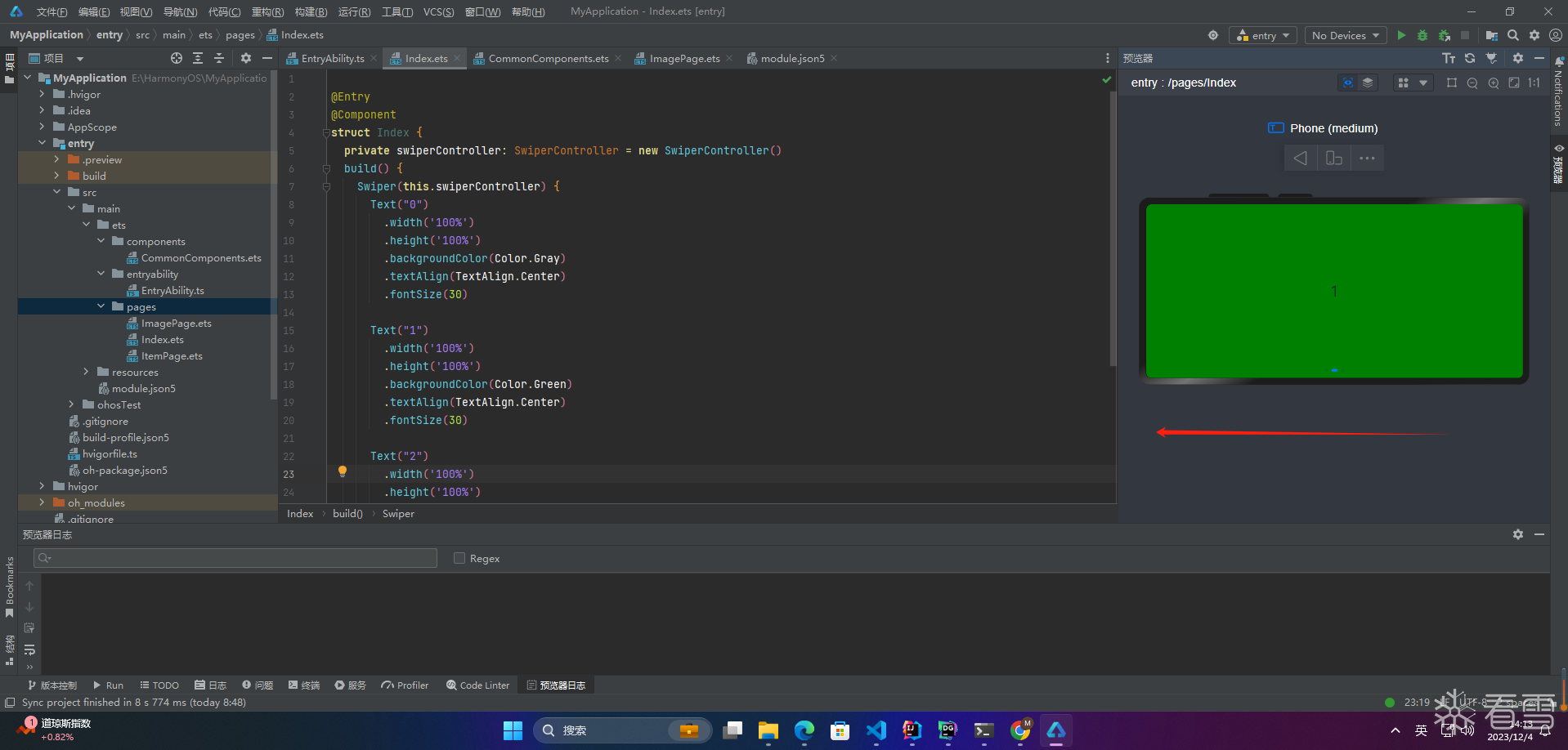This screenshot has width=1568, height=750.
Task: Rotate the preview device orientation
Action: (x=1334, y=158)
